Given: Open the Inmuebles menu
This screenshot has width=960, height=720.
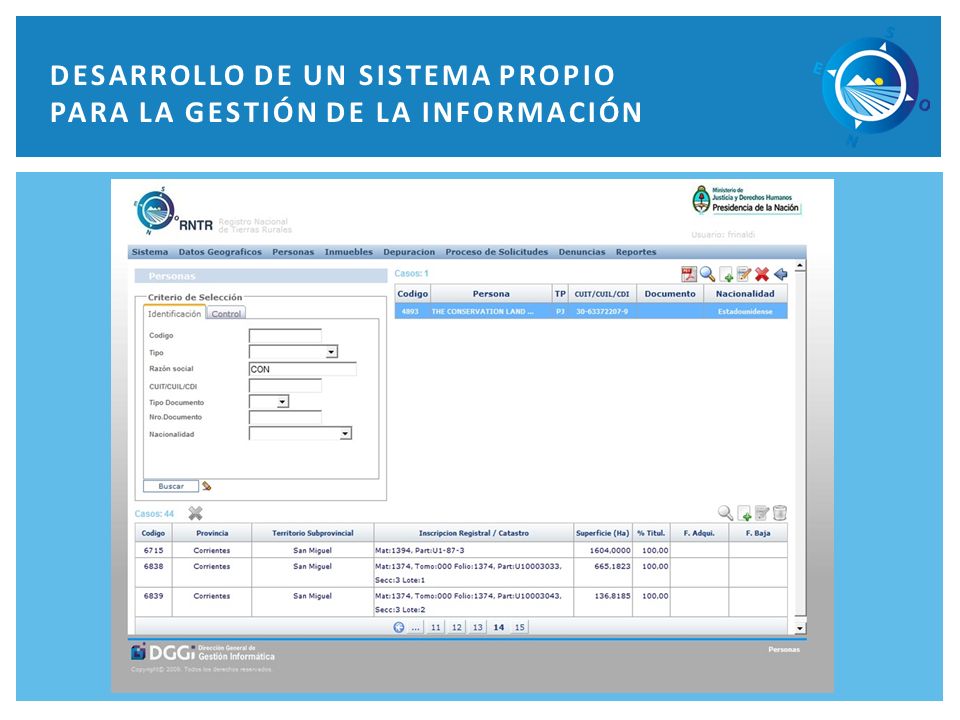Looking at the screenshot, I should pyautogui.click(x=348, y=252).
